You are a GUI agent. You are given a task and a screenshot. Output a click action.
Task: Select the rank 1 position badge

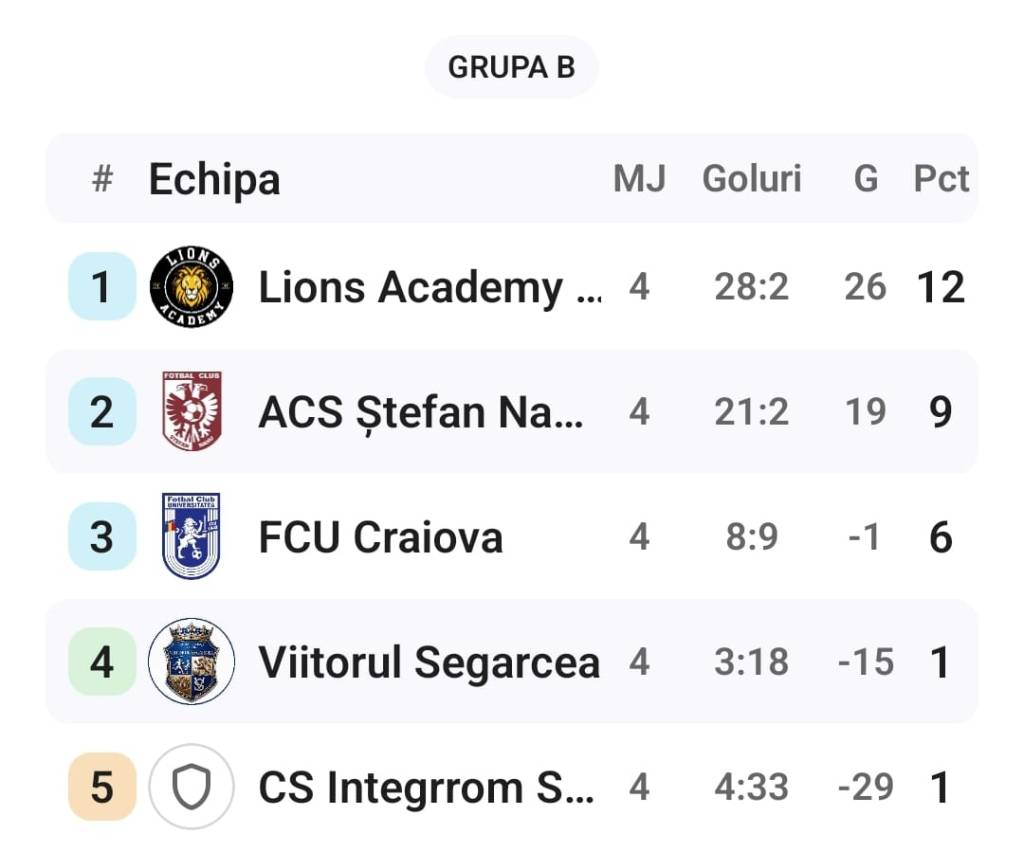click(x=102, y=287)
